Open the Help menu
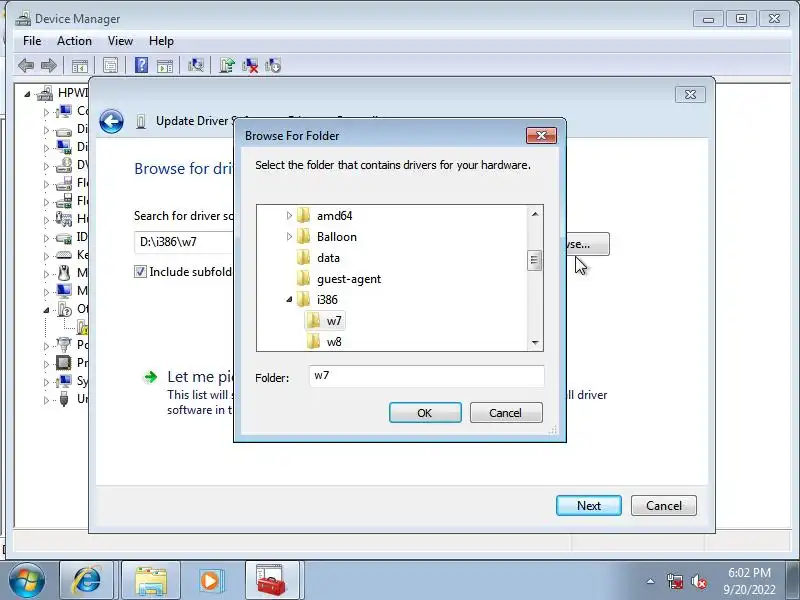Viewport: 800px width, 600px height. tap(161, 41)
